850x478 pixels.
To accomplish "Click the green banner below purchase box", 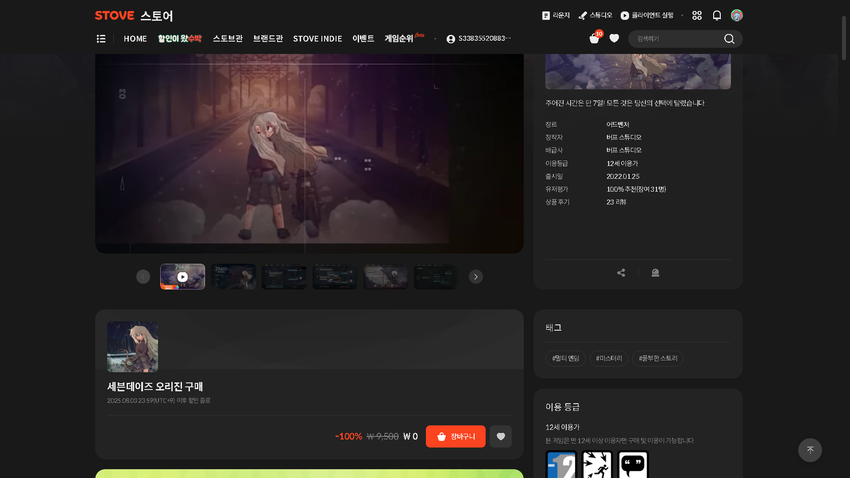I will click(309, 474).
